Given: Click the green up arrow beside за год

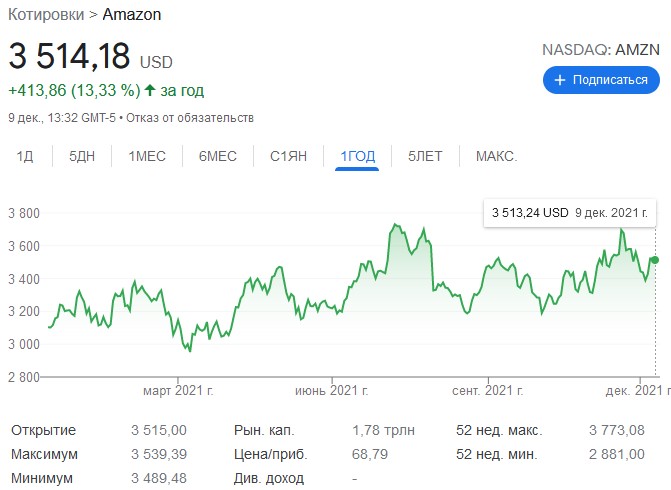Looking at the screenshot, I should [150, 90].
